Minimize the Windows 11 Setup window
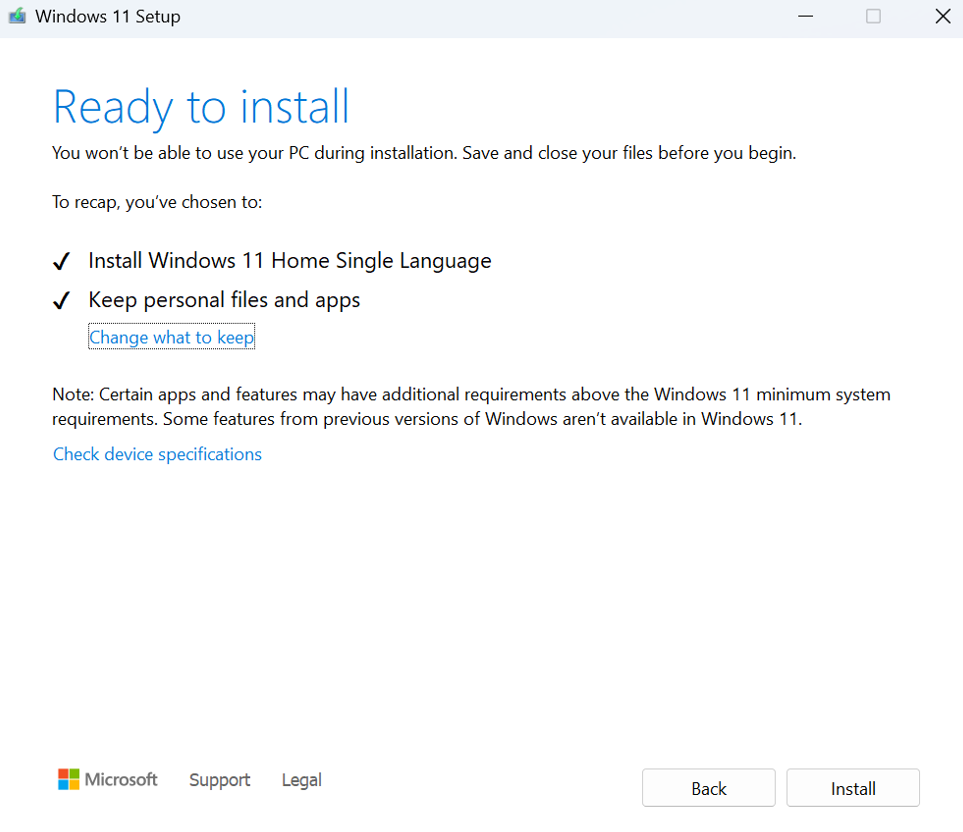This screenshot has height=832, width=963. click(x=805, y=17)
